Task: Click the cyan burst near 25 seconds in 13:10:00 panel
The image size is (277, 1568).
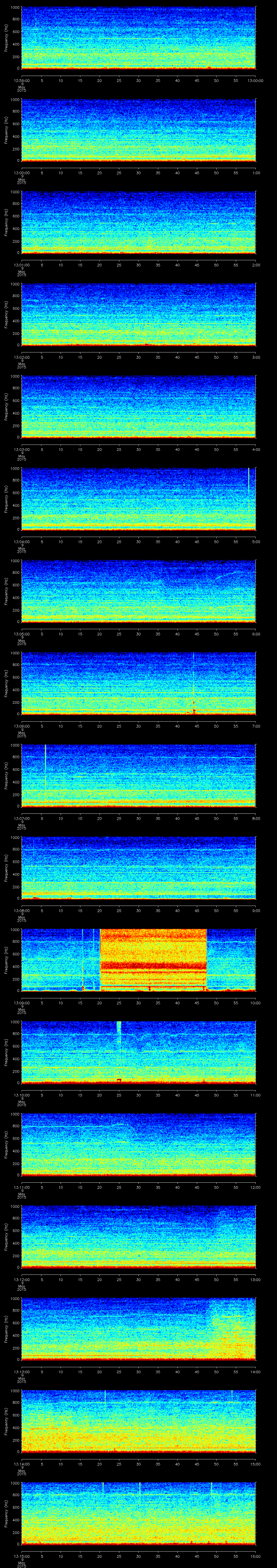Action: (119, 1033)
